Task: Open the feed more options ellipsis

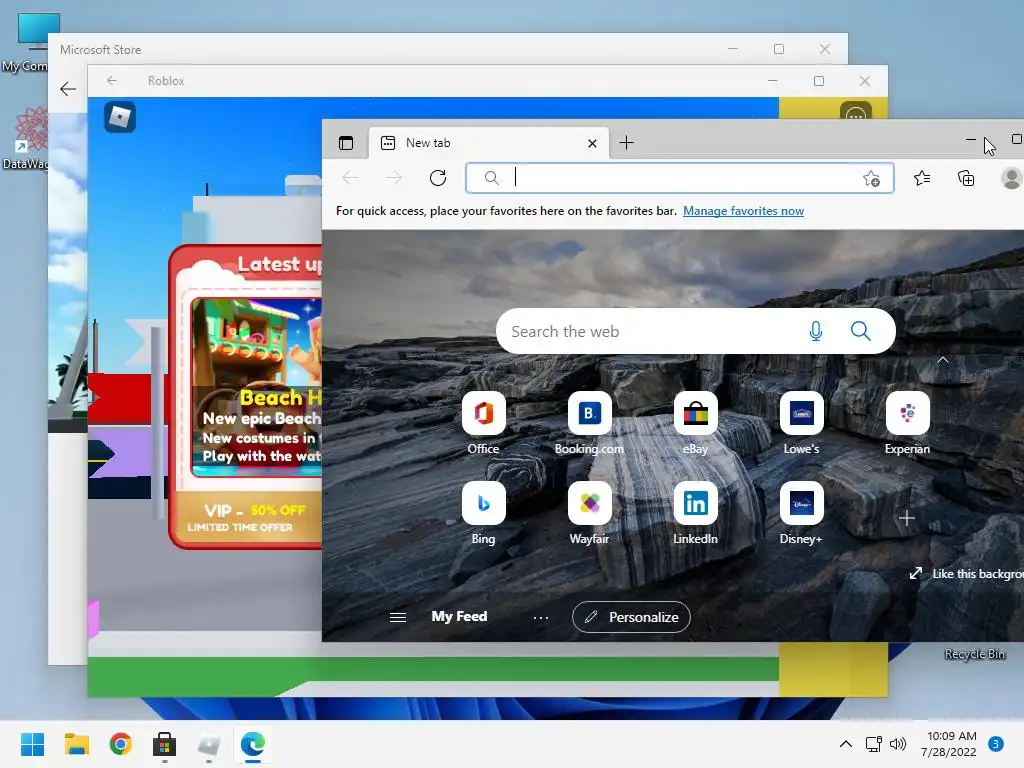Action: pos(541,618)
